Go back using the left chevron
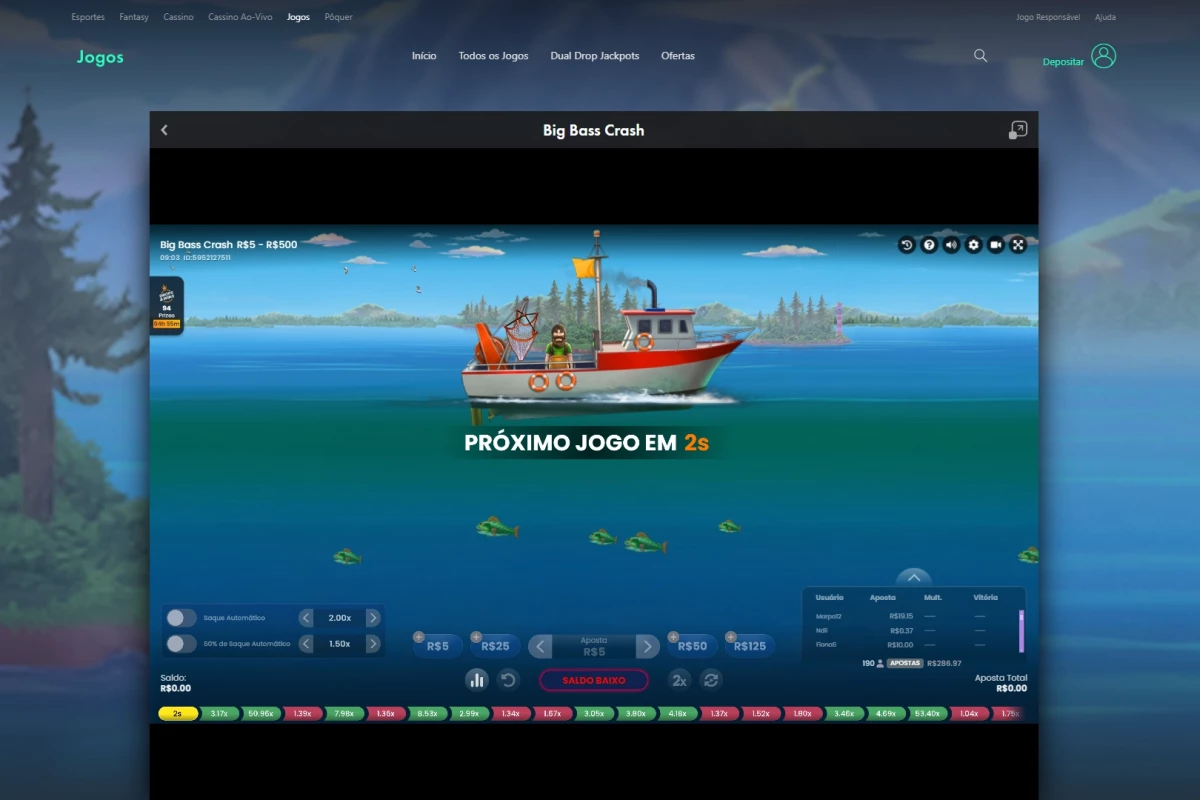Screen dimensions: 1200x800 click(x=164, y=130)
